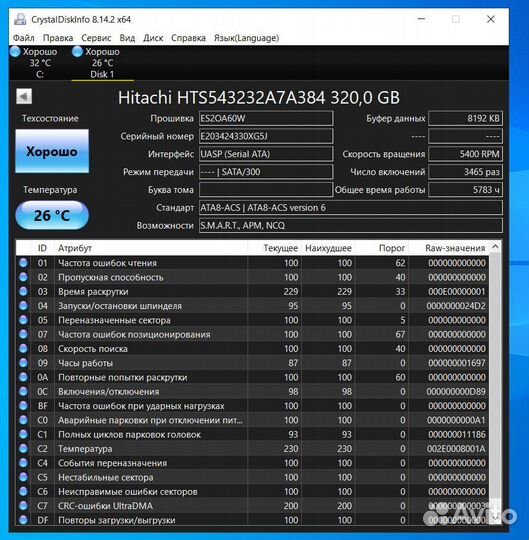This screenshot has height=540, width=529.
Task: Click the blue status orb of C: drive
Action: click(15, 52)
